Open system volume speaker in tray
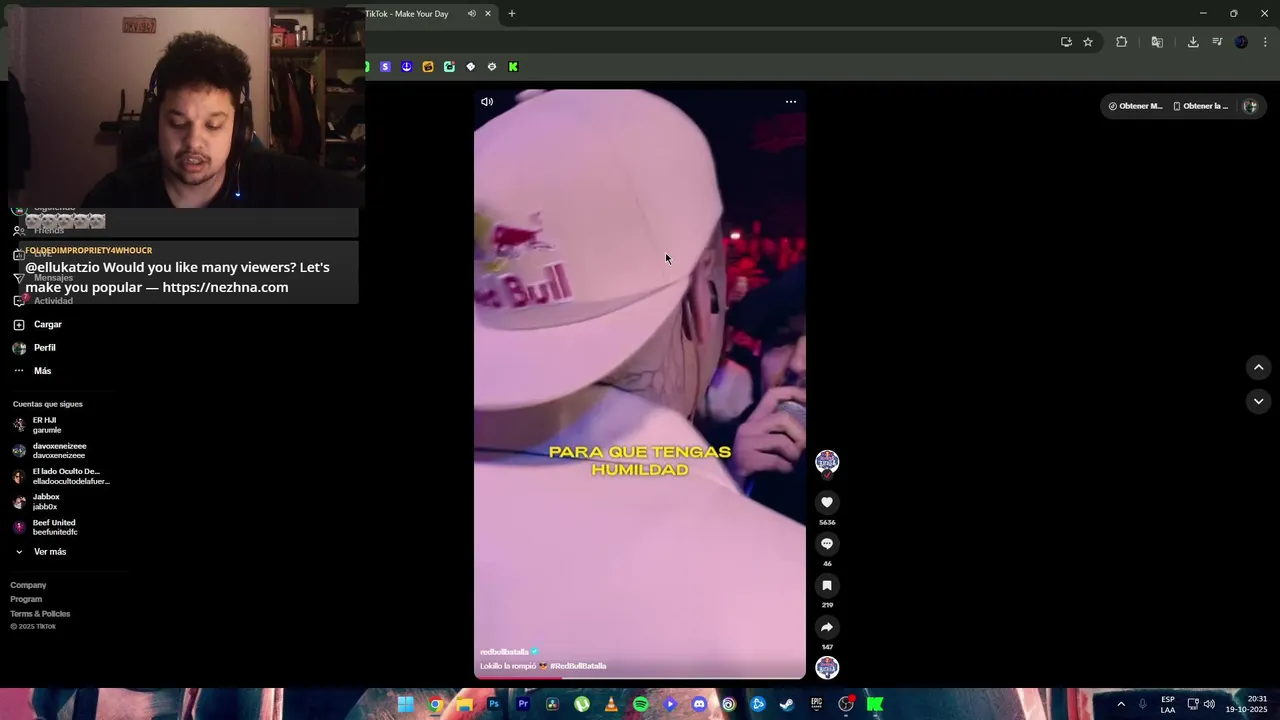The image size is (1280, 720). click(x=1209, y=704)
